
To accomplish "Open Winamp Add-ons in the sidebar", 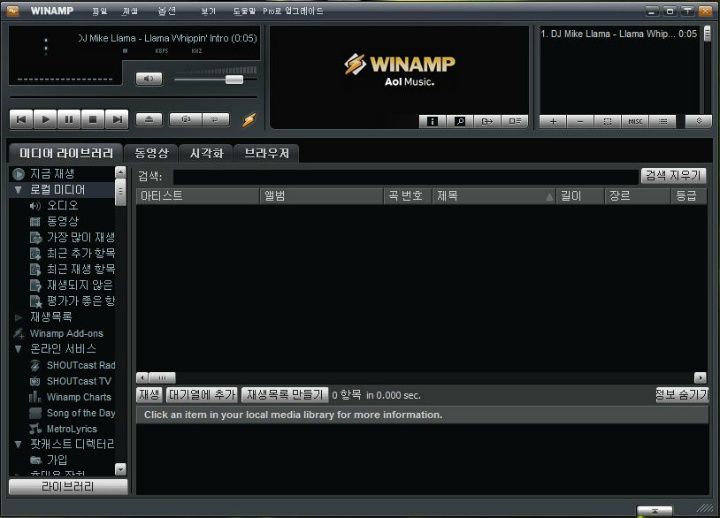I will click(66, 333).
